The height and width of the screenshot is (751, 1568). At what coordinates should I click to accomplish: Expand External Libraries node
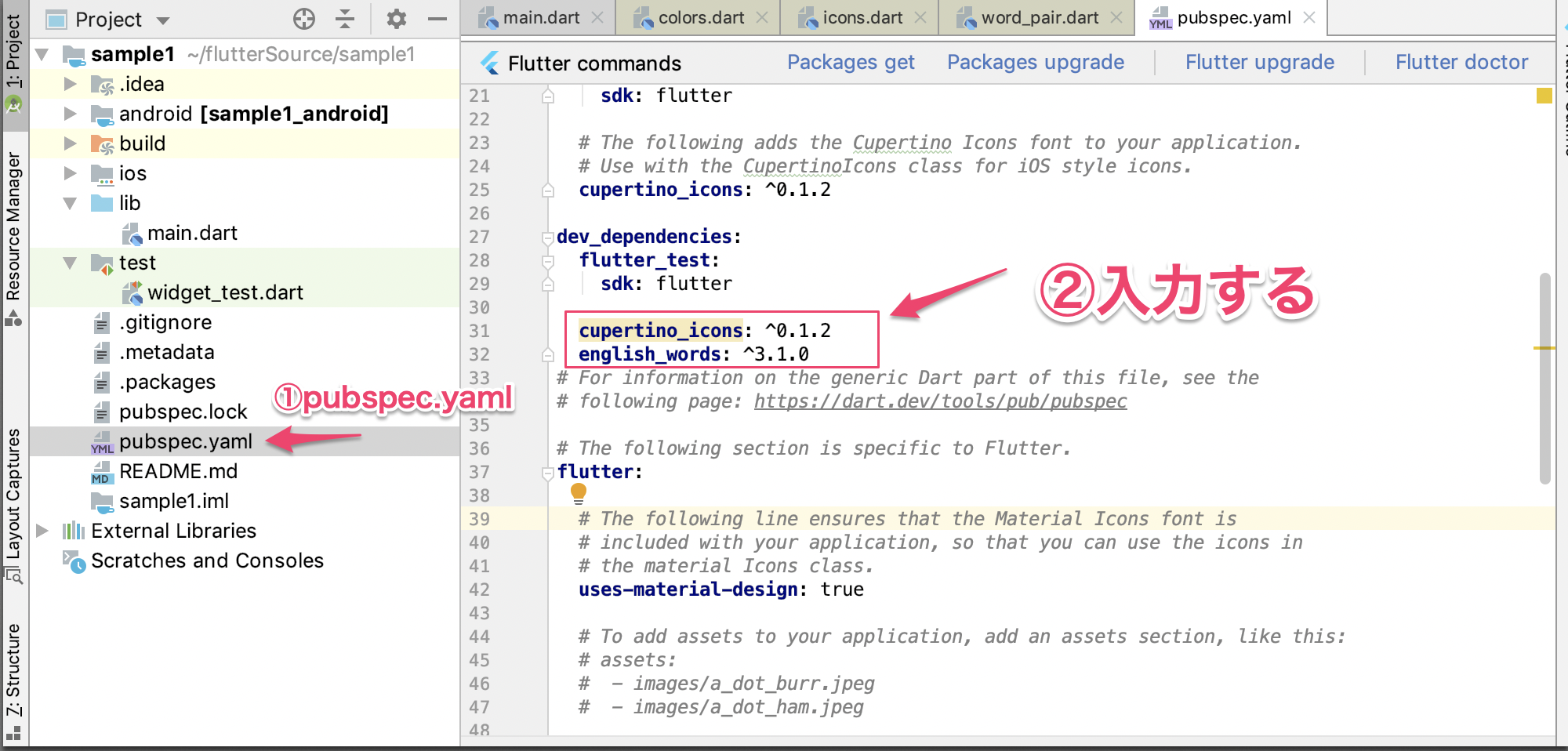pyautogui.click(x=42, y=531)
